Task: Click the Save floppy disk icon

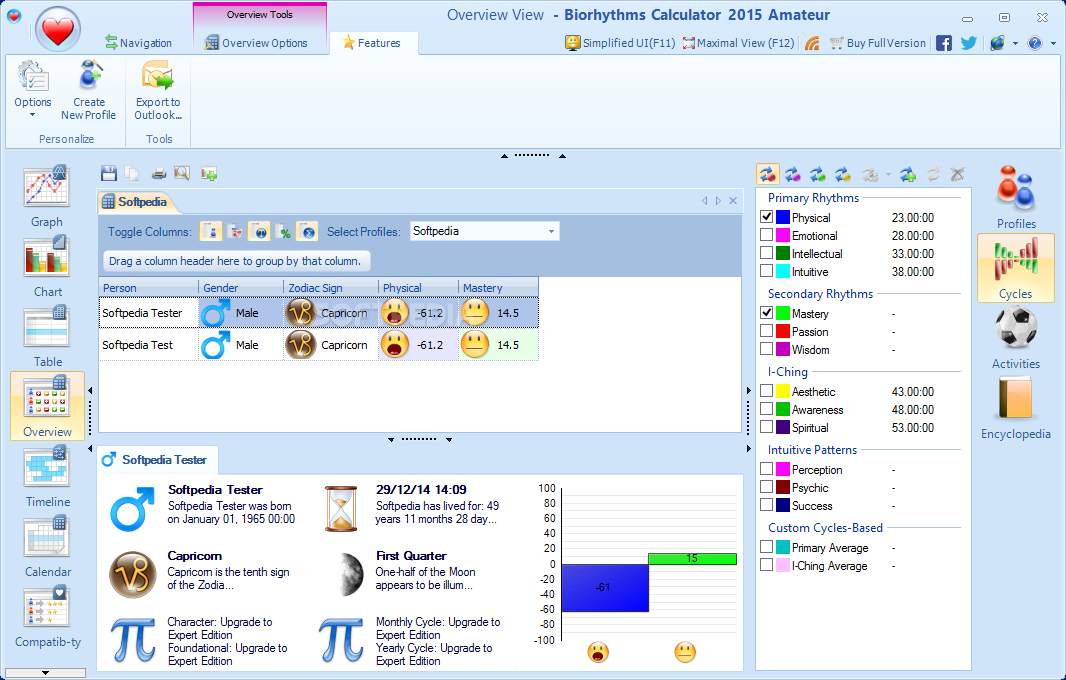Action: 109,173
